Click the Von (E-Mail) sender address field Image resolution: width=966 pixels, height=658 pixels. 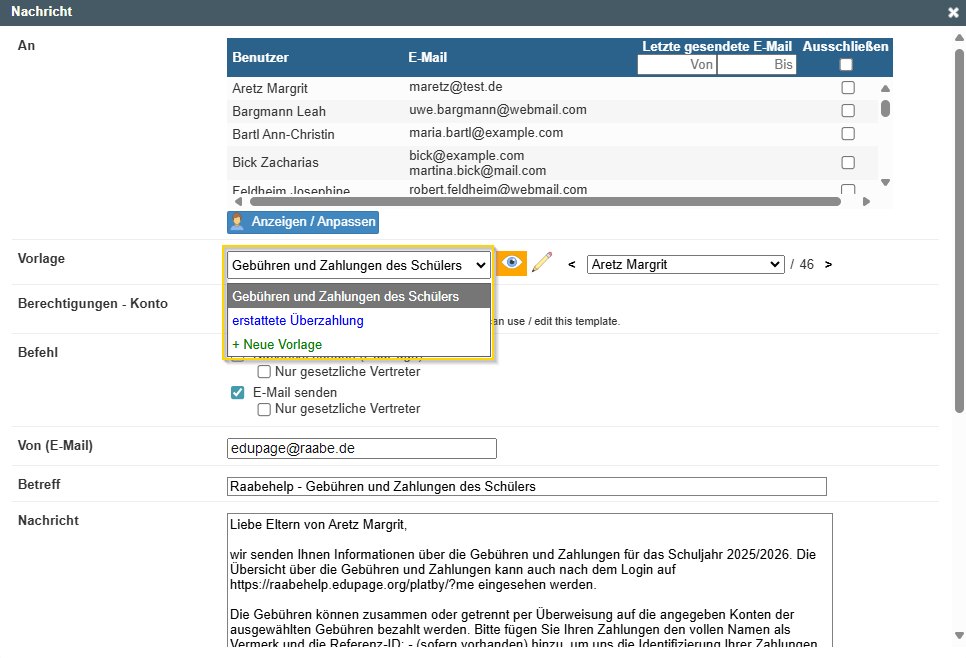pyautogui.click(x=362, y=449)
